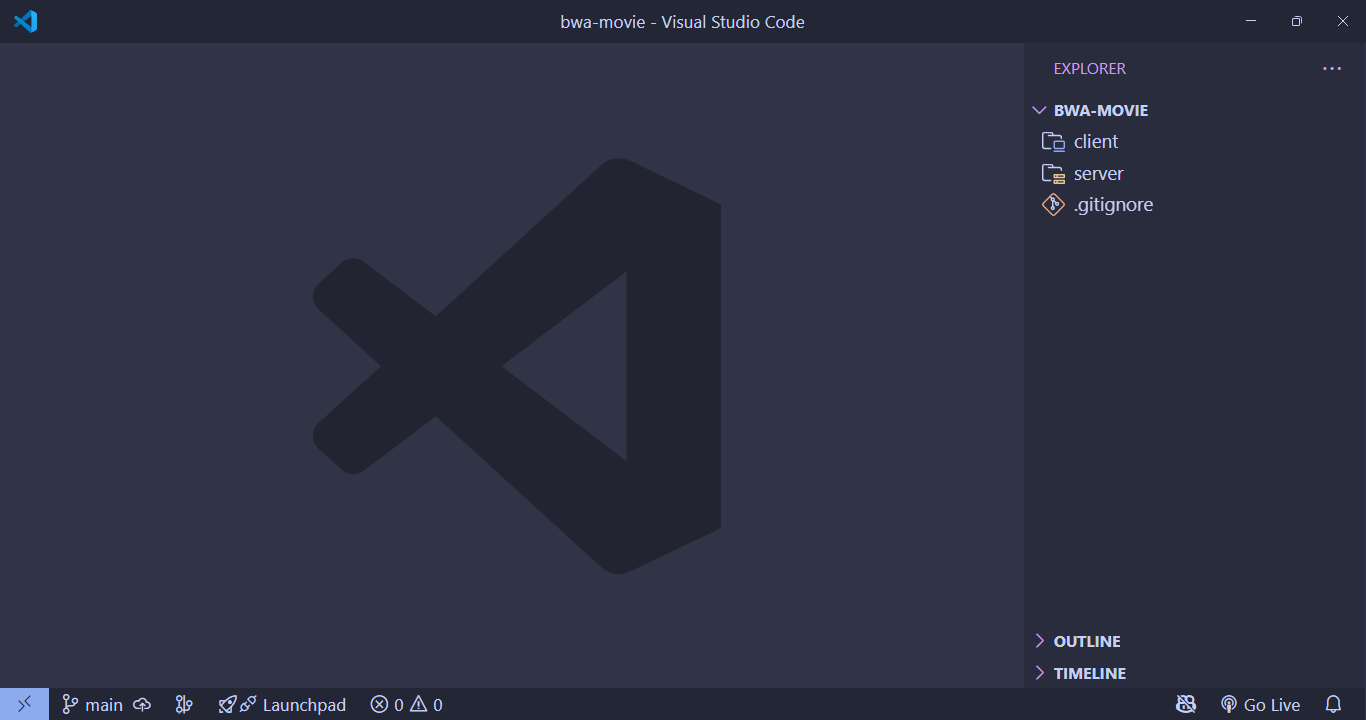Image resolution: width=1366 pixels, height=720 pixels.
Task: Click the VS Code logo in title bar
Action: coord(25,21)
